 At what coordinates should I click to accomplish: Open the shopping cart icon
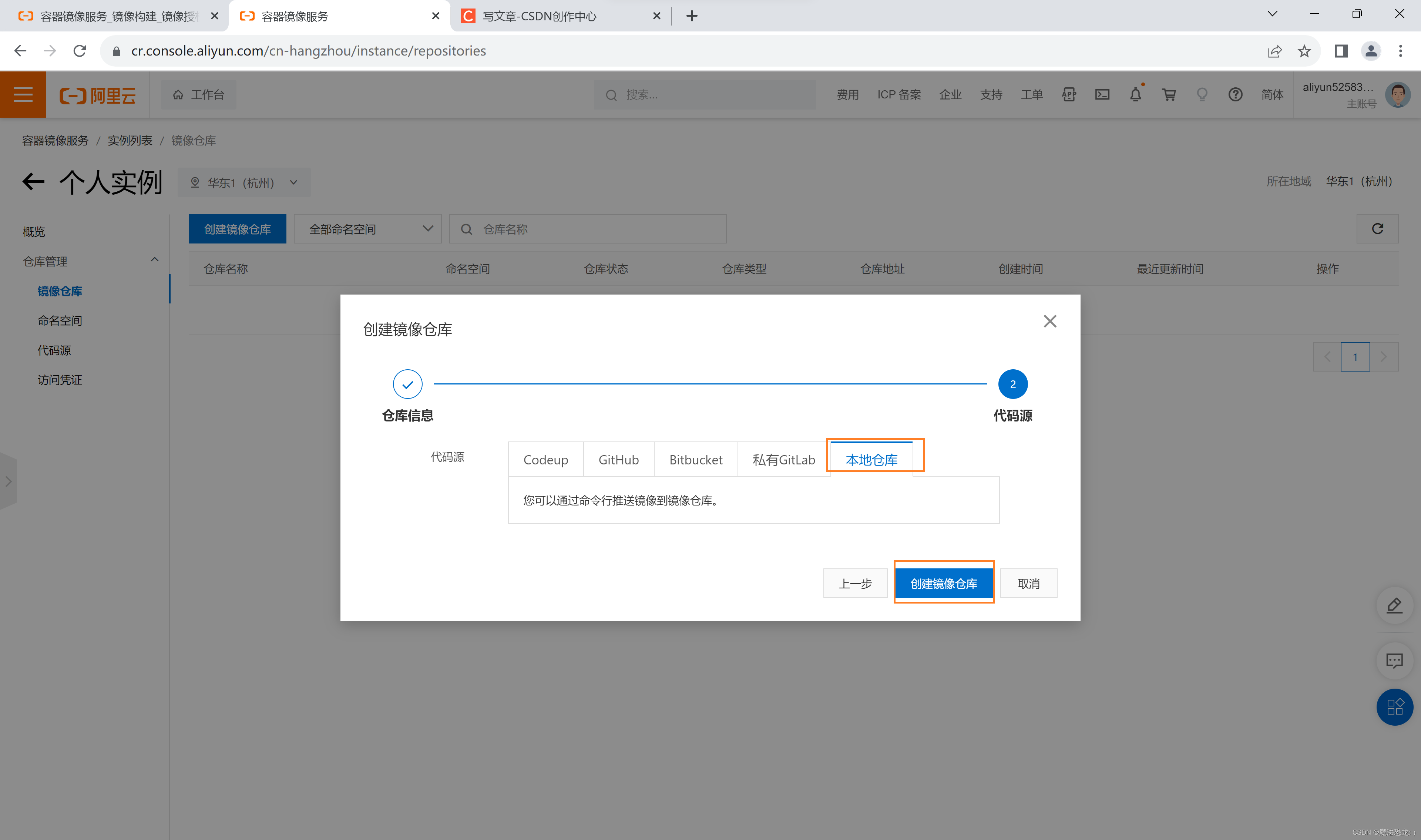click(1169, 94)
